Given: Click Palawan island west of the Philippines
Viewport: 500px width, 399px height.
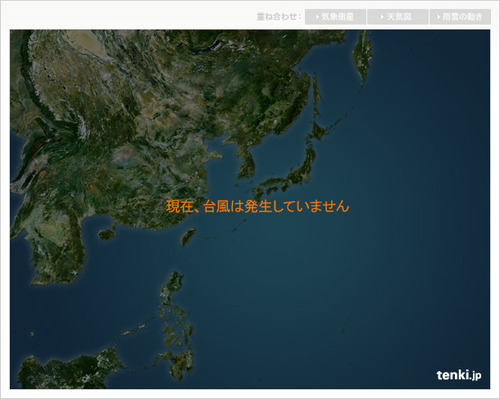Looking at the screenshot, I should point(133,330).
